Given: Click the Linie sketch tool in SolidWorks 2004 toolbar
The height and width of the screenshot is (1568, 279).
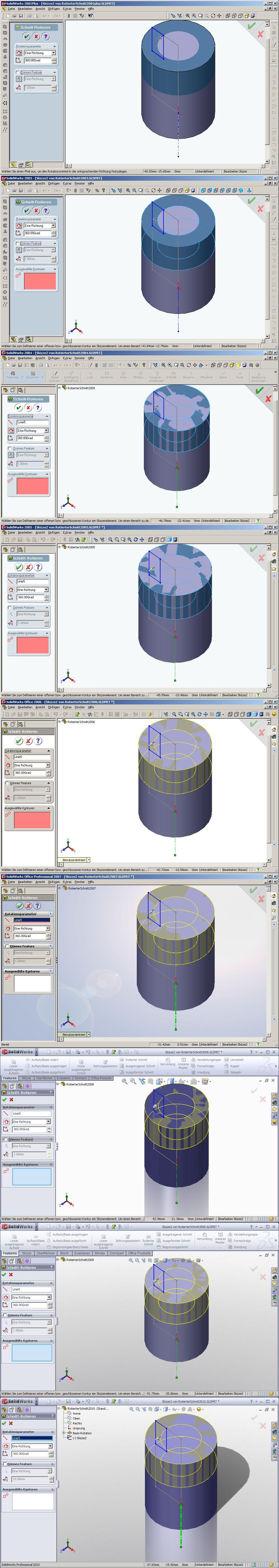Looking at the screenshot, I should coord(90,375).
